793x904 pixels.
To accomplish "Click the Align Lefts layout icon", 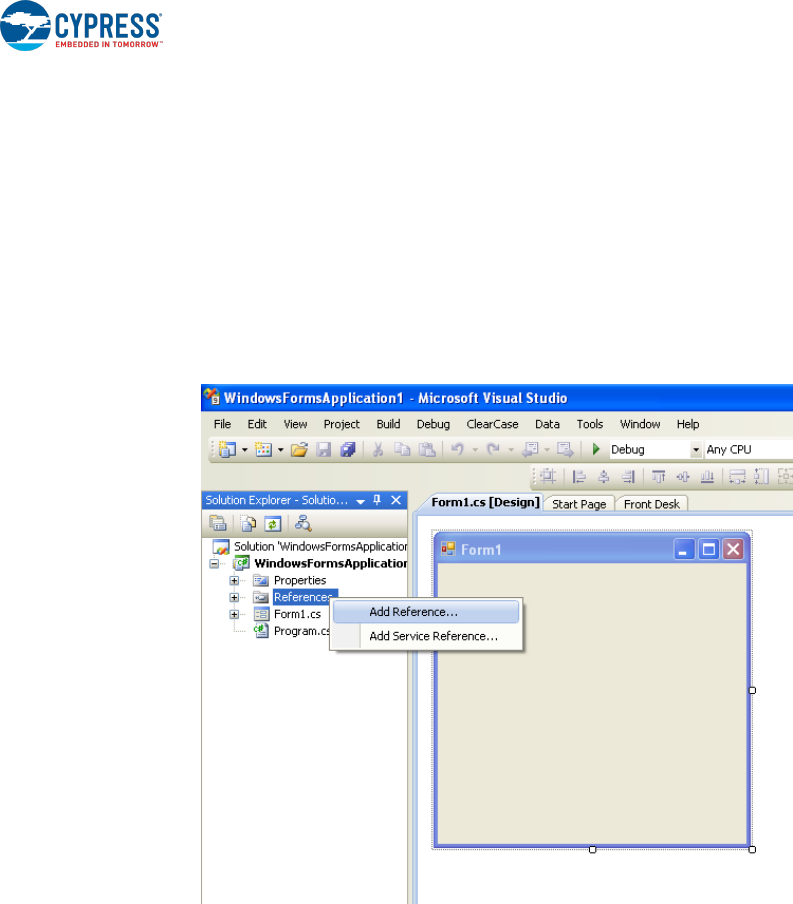I will pyautogui.click(x=579, y=476).
